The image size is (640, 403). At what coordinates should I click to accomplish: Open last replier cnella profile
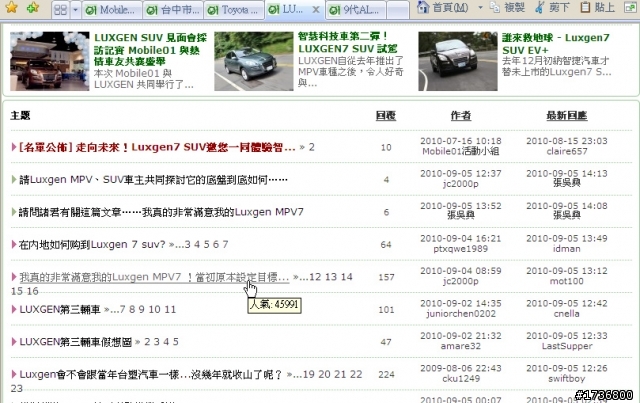tap(567, 314)
